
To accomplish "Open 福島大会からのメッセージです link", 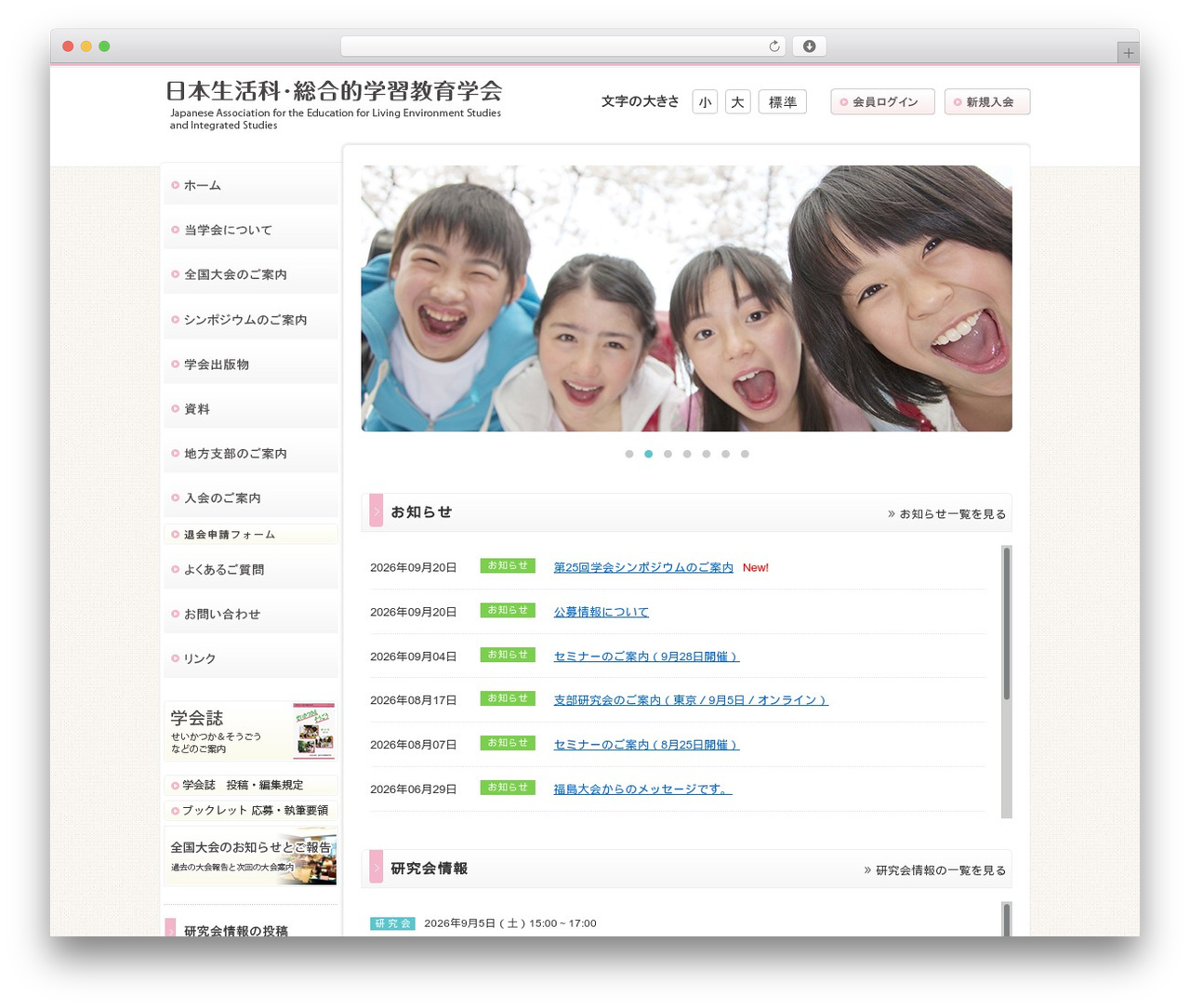I will pos(643,789).
